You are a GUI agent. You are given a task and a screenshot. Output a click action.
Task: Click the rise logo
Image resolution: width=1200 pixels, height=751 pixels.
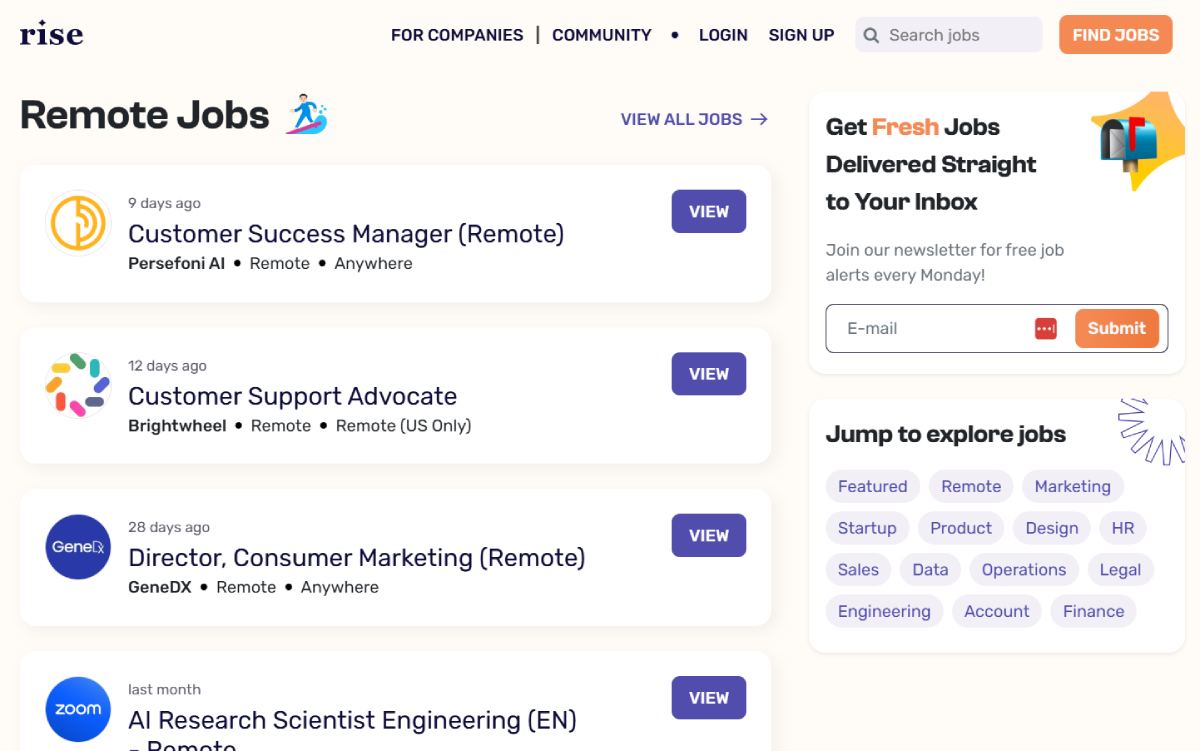(51, 34)
